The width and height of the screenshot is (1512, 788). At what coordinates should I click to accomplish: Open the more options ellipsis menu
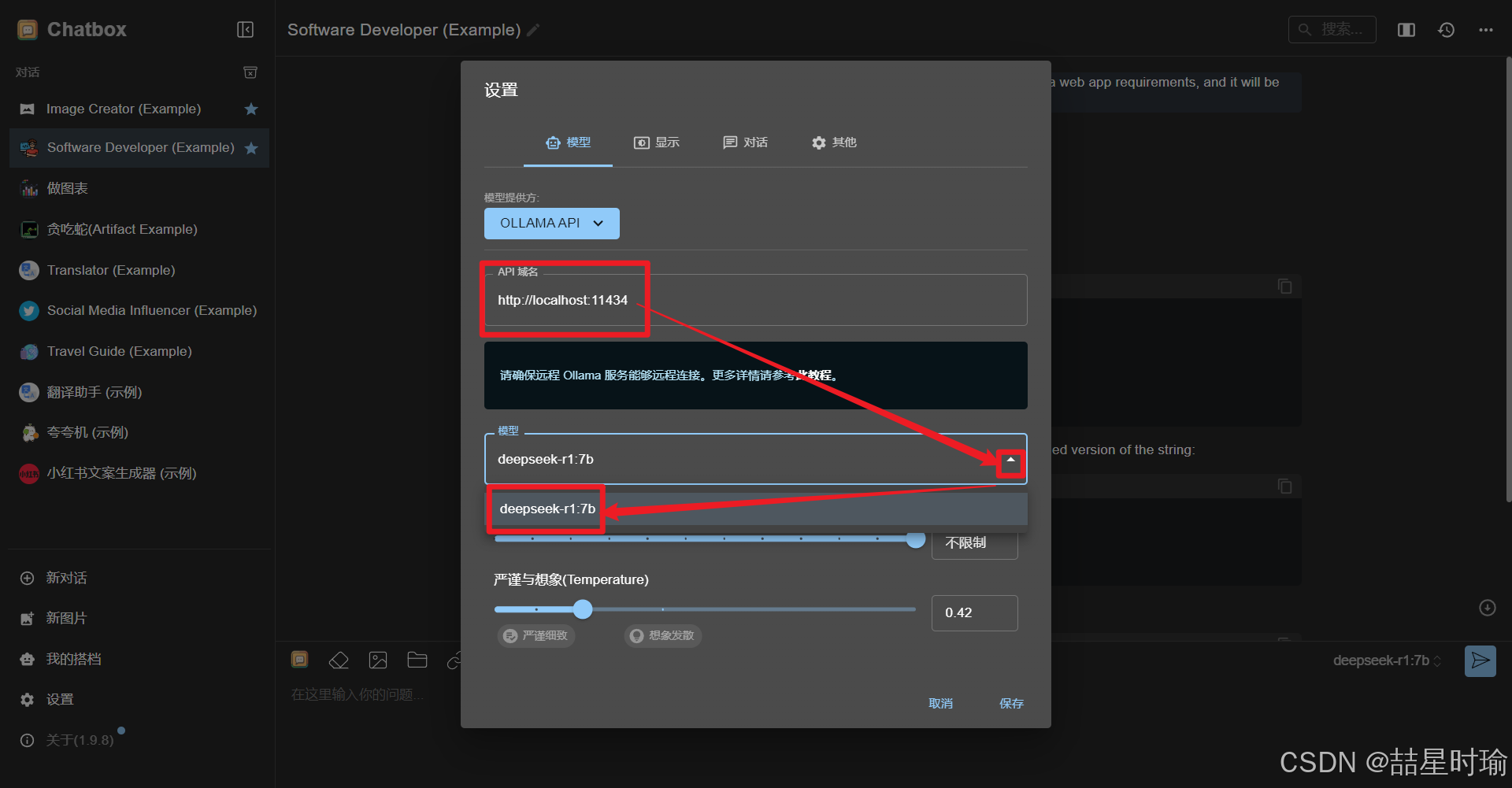point(1486,30)
